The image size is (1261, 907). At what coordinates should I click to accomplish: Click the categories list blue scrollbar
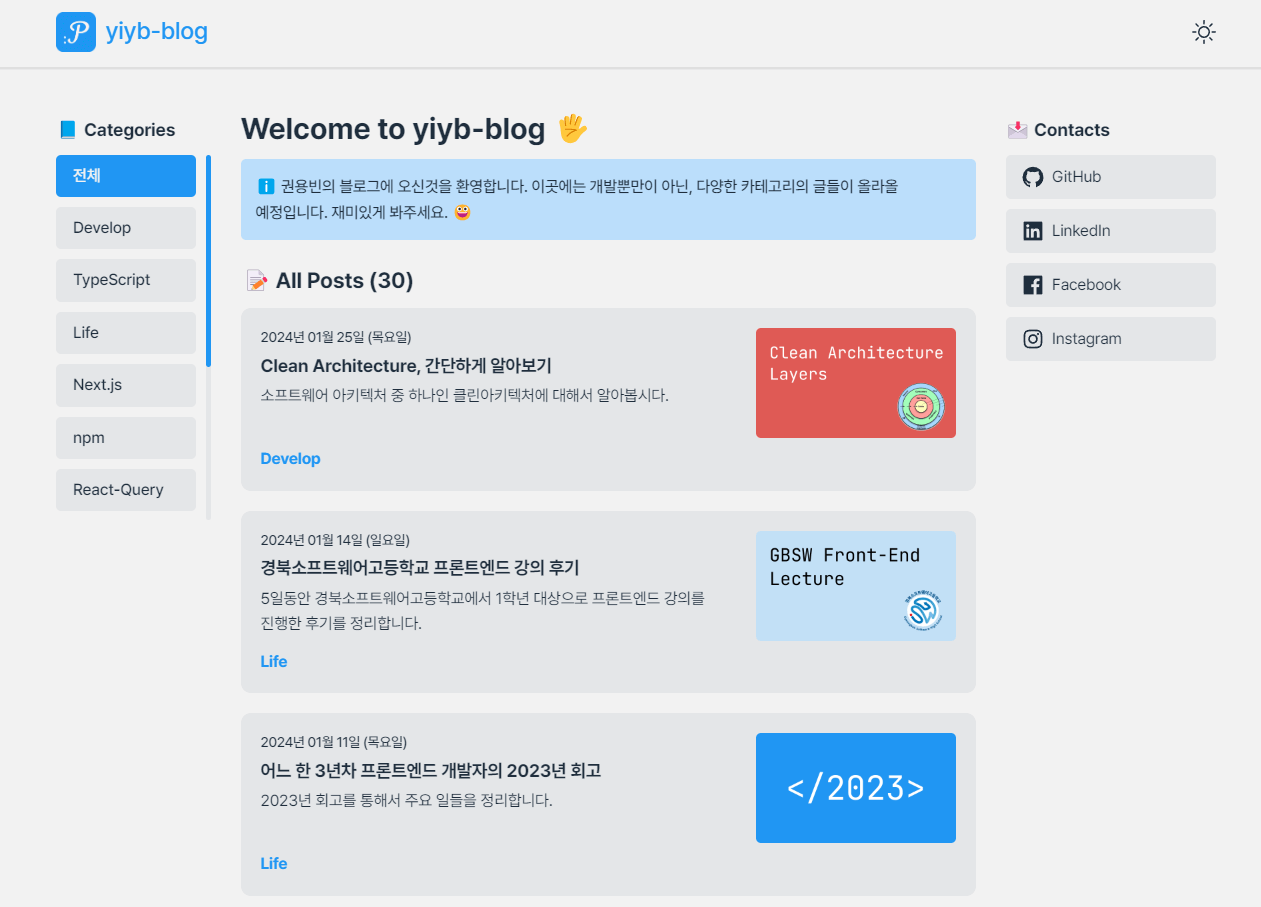208,261
